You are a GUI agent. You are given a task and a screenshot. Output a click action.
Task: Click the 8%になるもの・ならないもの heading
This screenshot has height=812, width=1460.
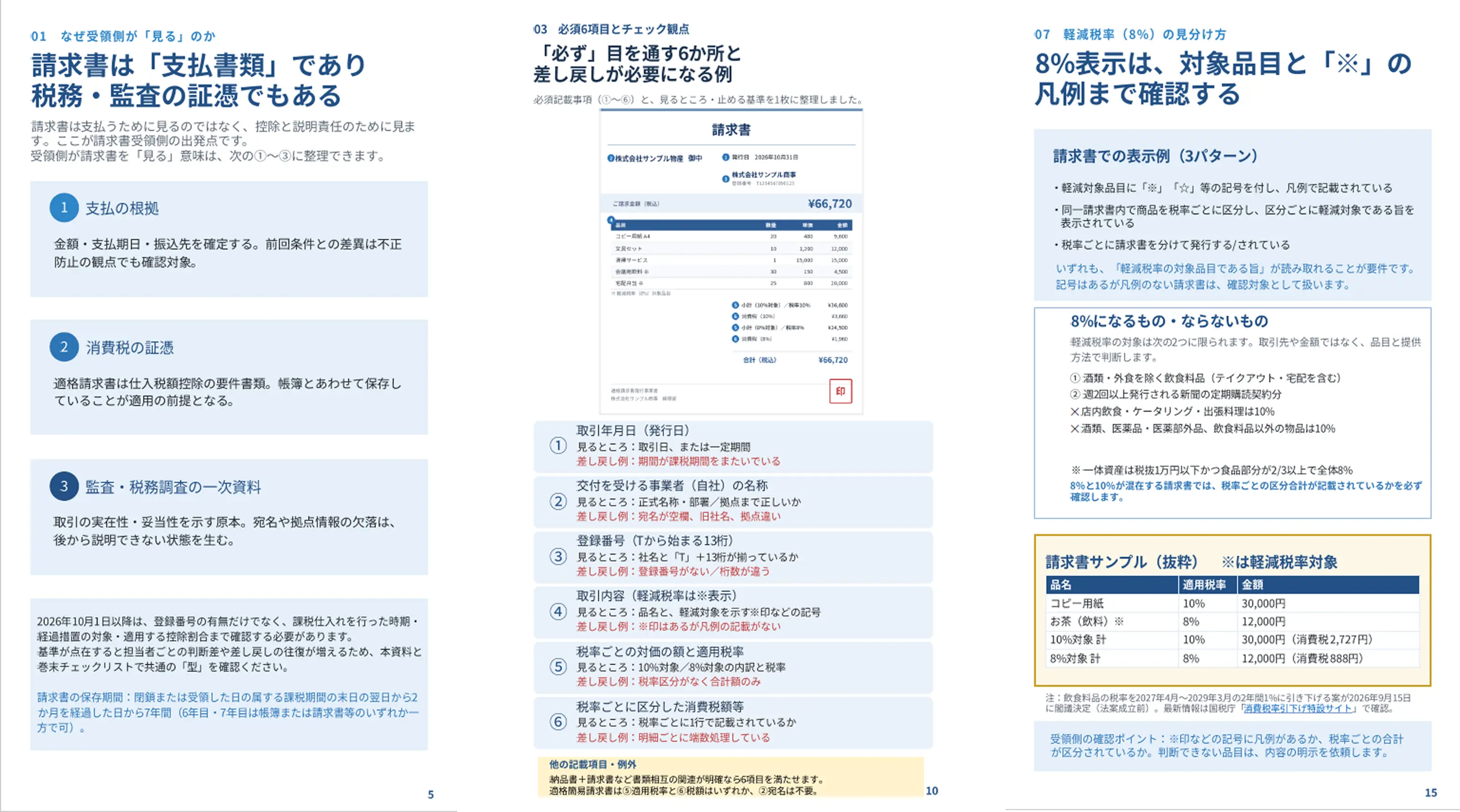[1169, 321]
